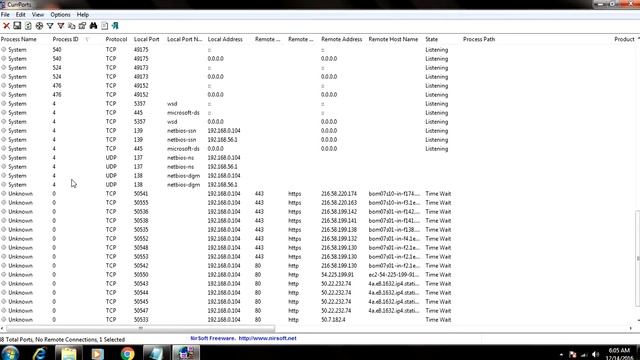Click the horizontal scrollbar thumb

(140, 328)
